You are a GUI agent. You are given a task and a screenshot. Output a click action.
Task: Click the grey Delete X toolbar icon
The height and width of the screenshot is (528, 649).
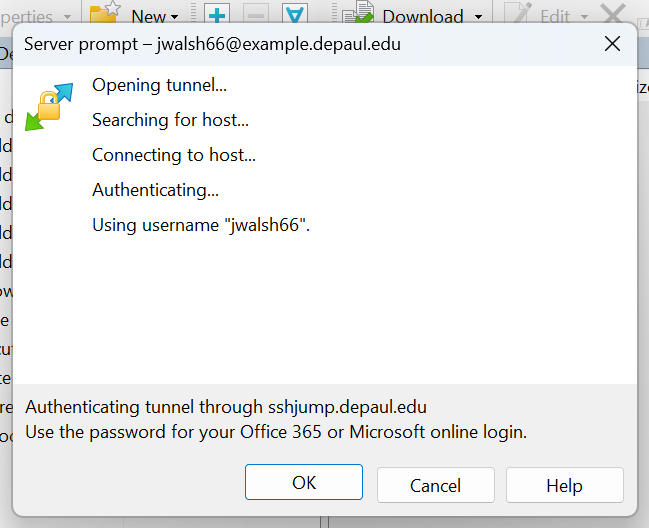tap(612, 14)
